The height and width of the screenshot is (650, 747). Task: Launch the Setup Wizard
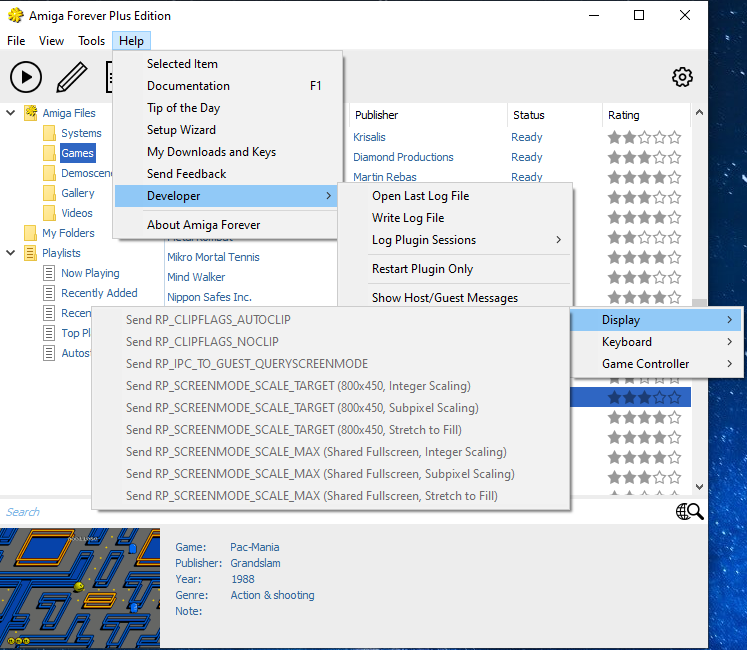point(228,130)
